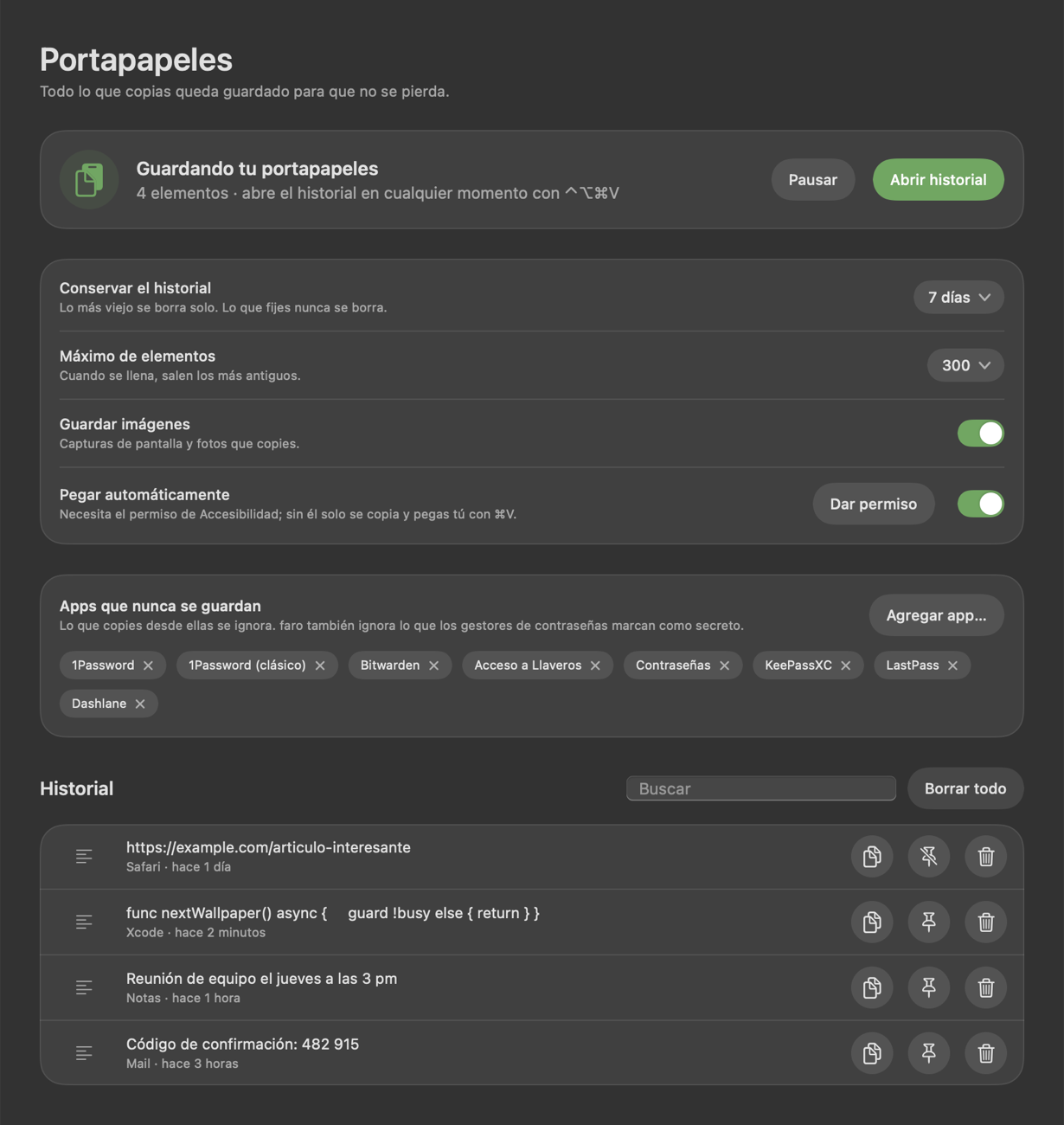The image size is (1064, 1125).
Task: Pin the Reunión de equipo entry
Action: [929, 987]
